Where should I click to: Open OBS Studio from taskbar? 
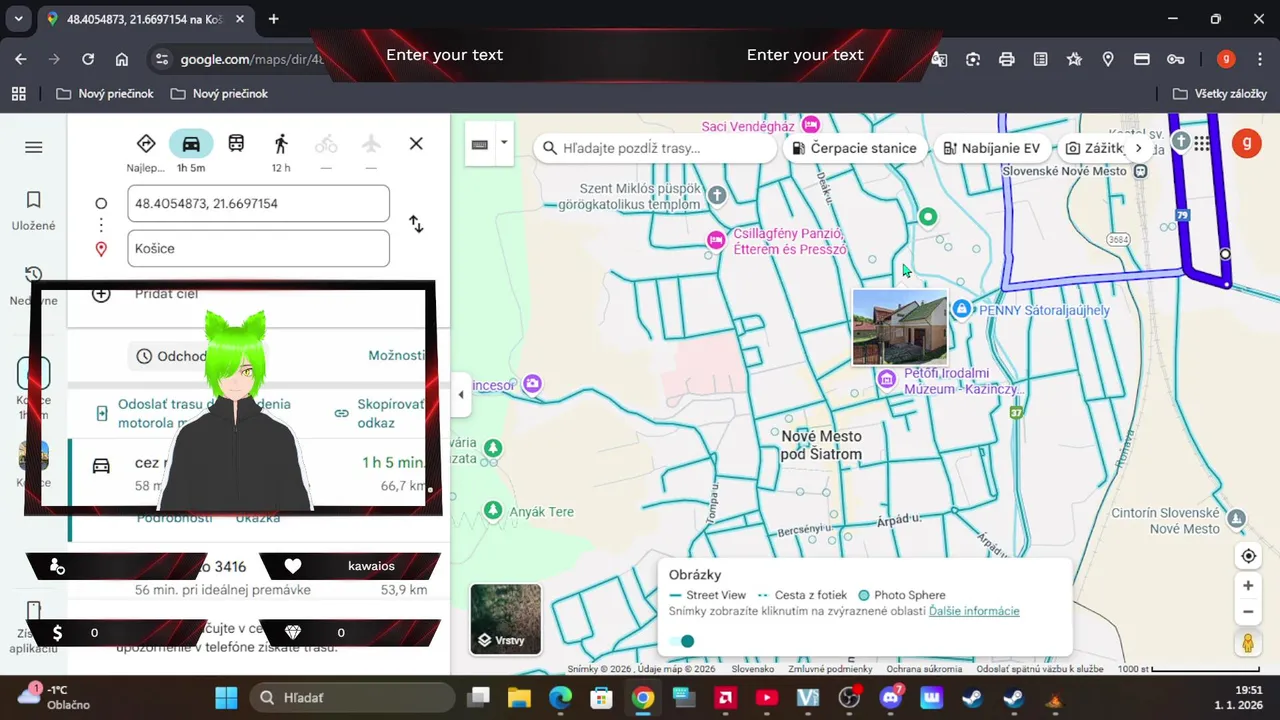(849, 697)
